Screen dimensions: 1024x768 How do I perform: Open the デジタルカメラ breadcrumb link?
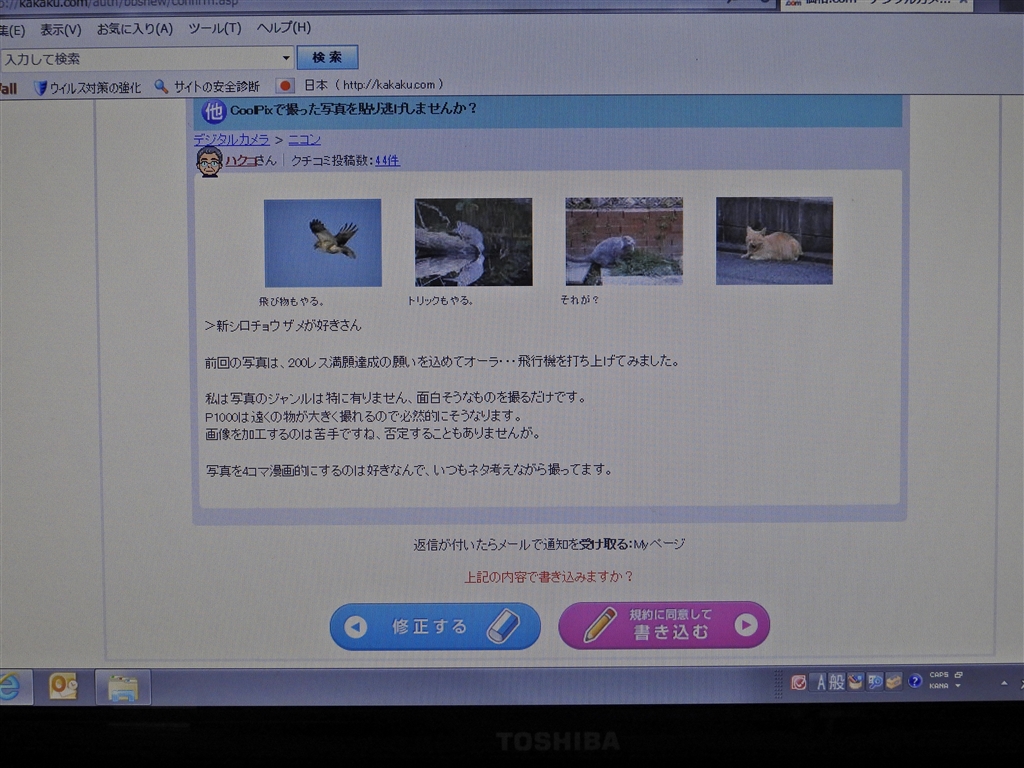pos(231,140)
